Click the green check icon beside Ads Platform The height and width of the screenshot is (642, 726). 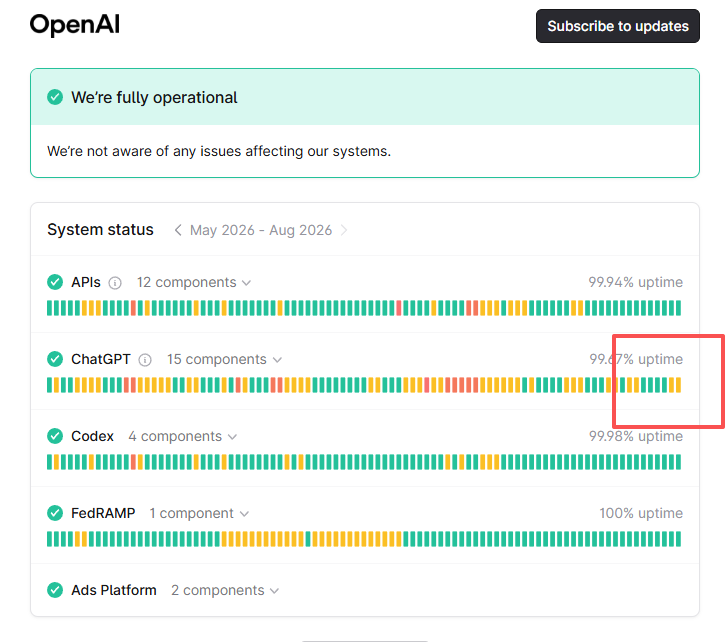click(55, 590)
